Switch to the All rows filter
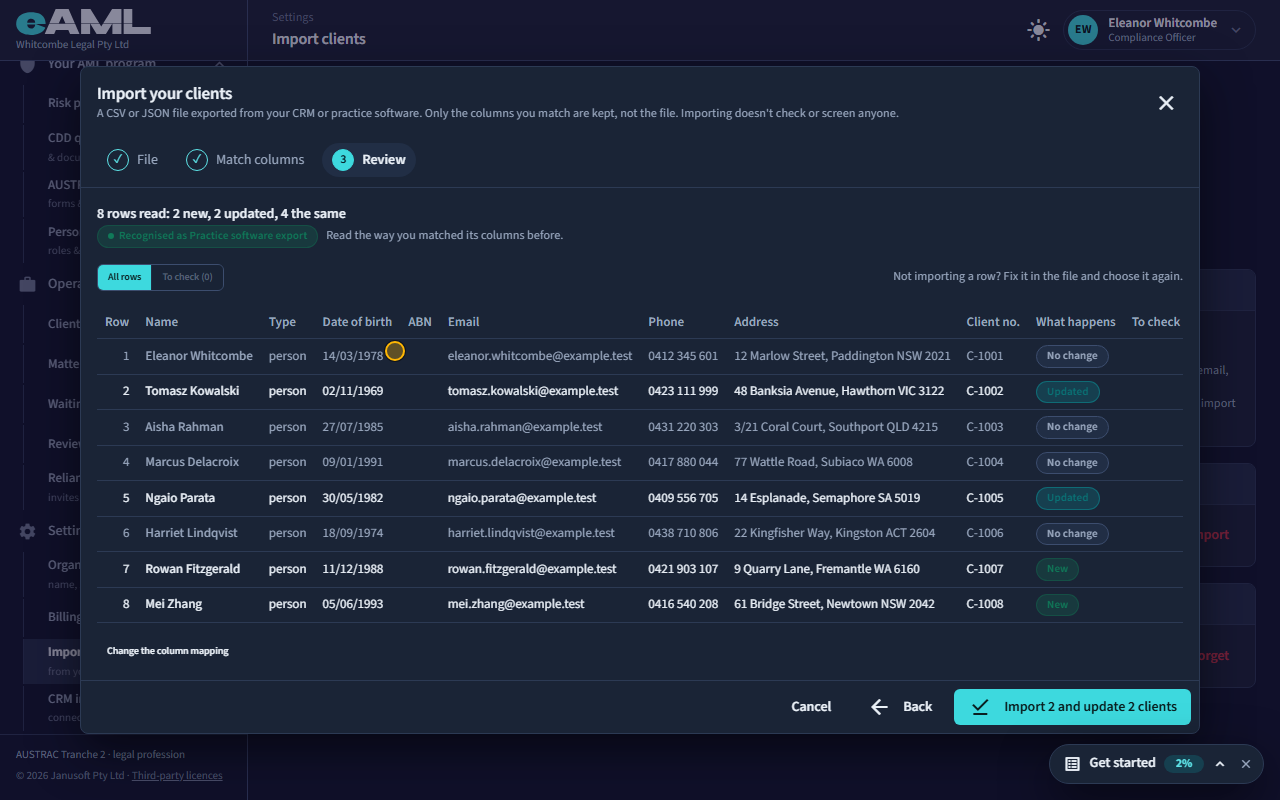Screen dimensions: 1280x800 [125, 277]
